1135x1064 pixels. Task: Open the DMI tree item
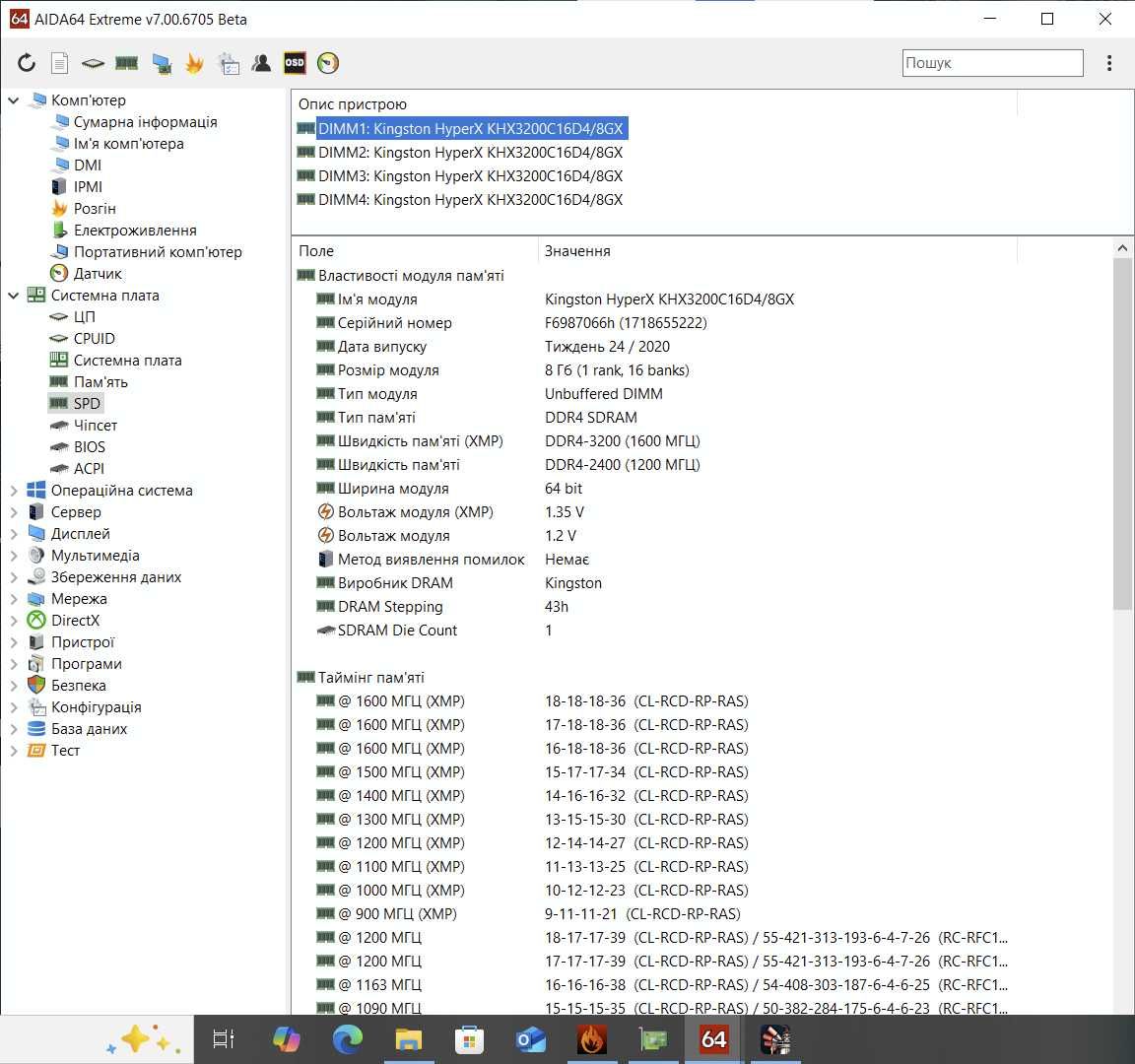88,166
